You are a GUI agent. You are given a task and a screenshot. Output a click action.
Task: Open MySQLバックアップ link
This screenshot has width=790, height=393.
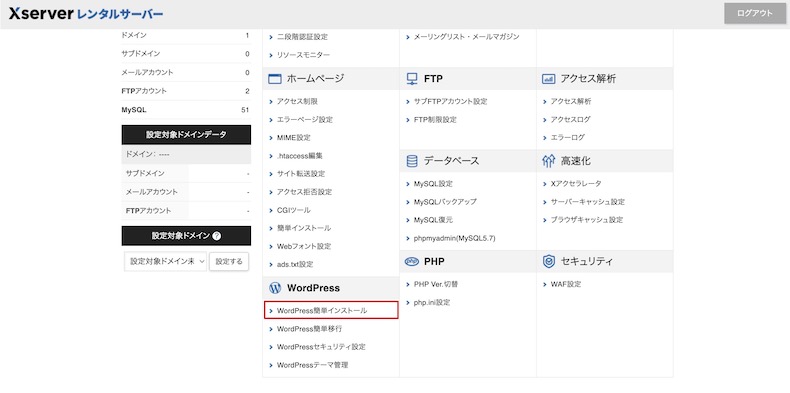click(444, 202)
